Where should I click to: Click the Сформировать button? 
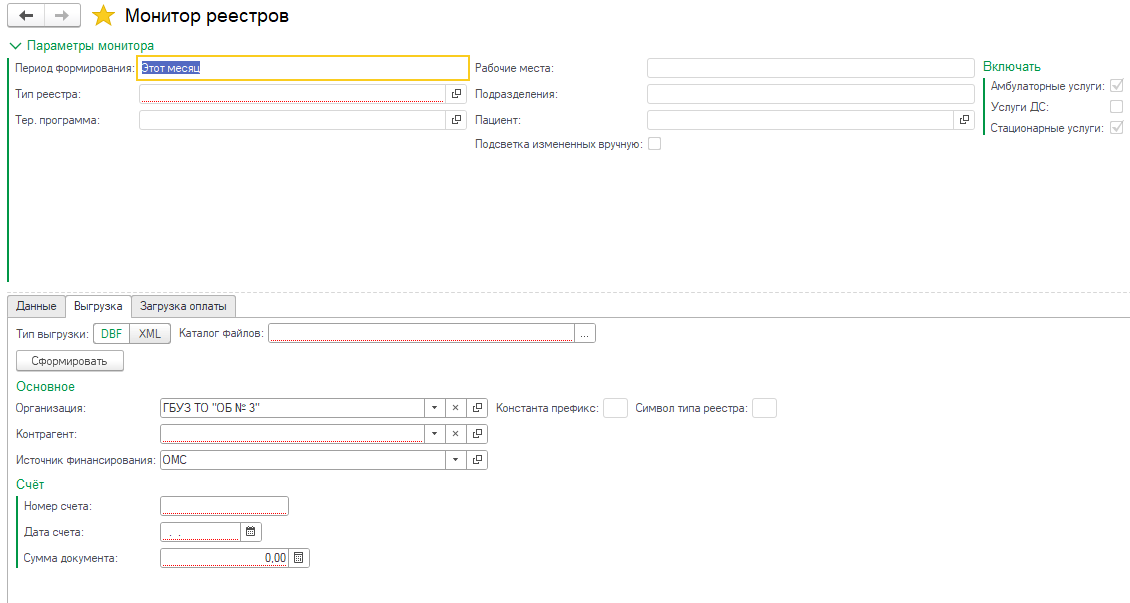pos(70,360)
